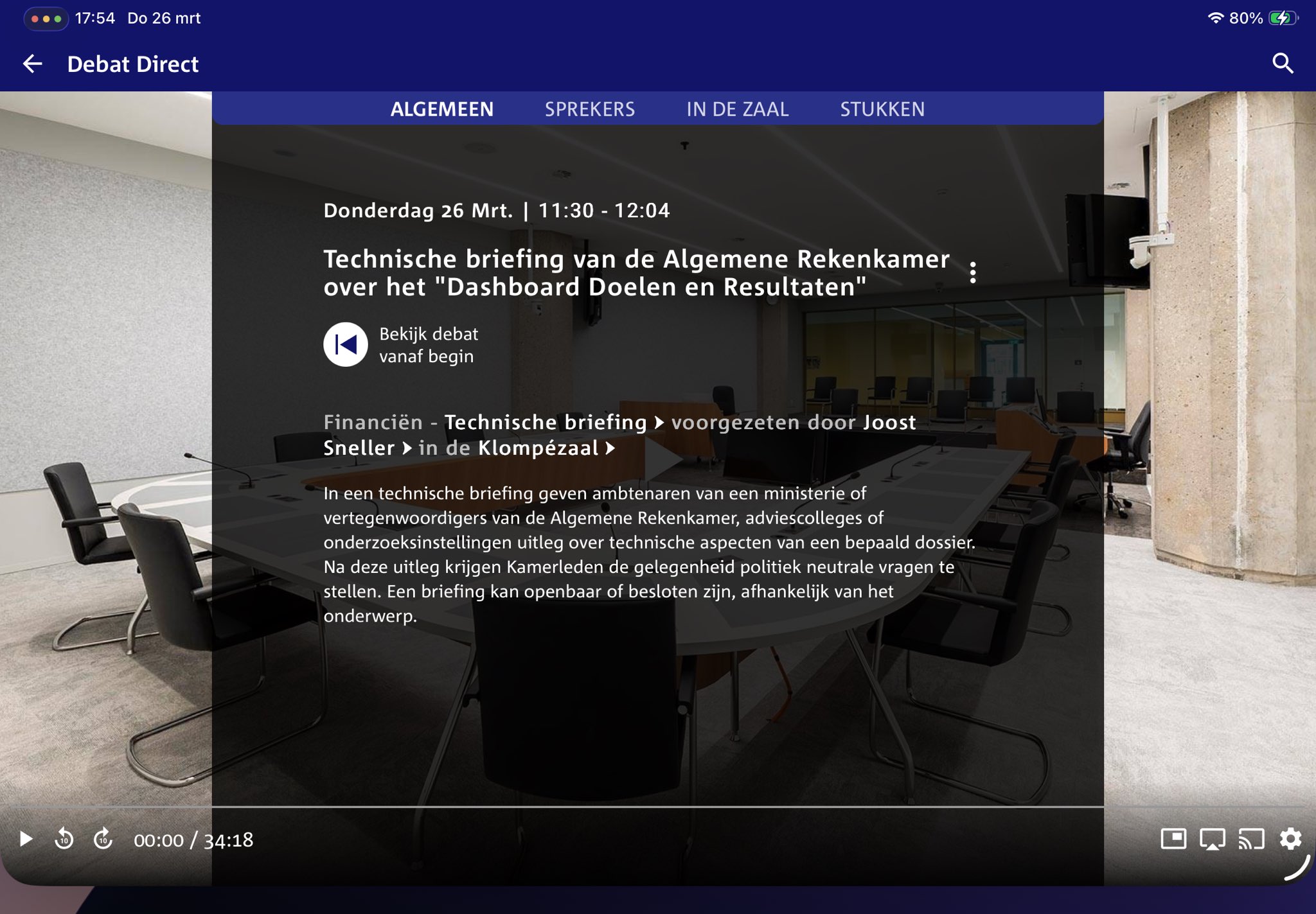
Task: Open the three-dot options menu
Action: (973, 273)
